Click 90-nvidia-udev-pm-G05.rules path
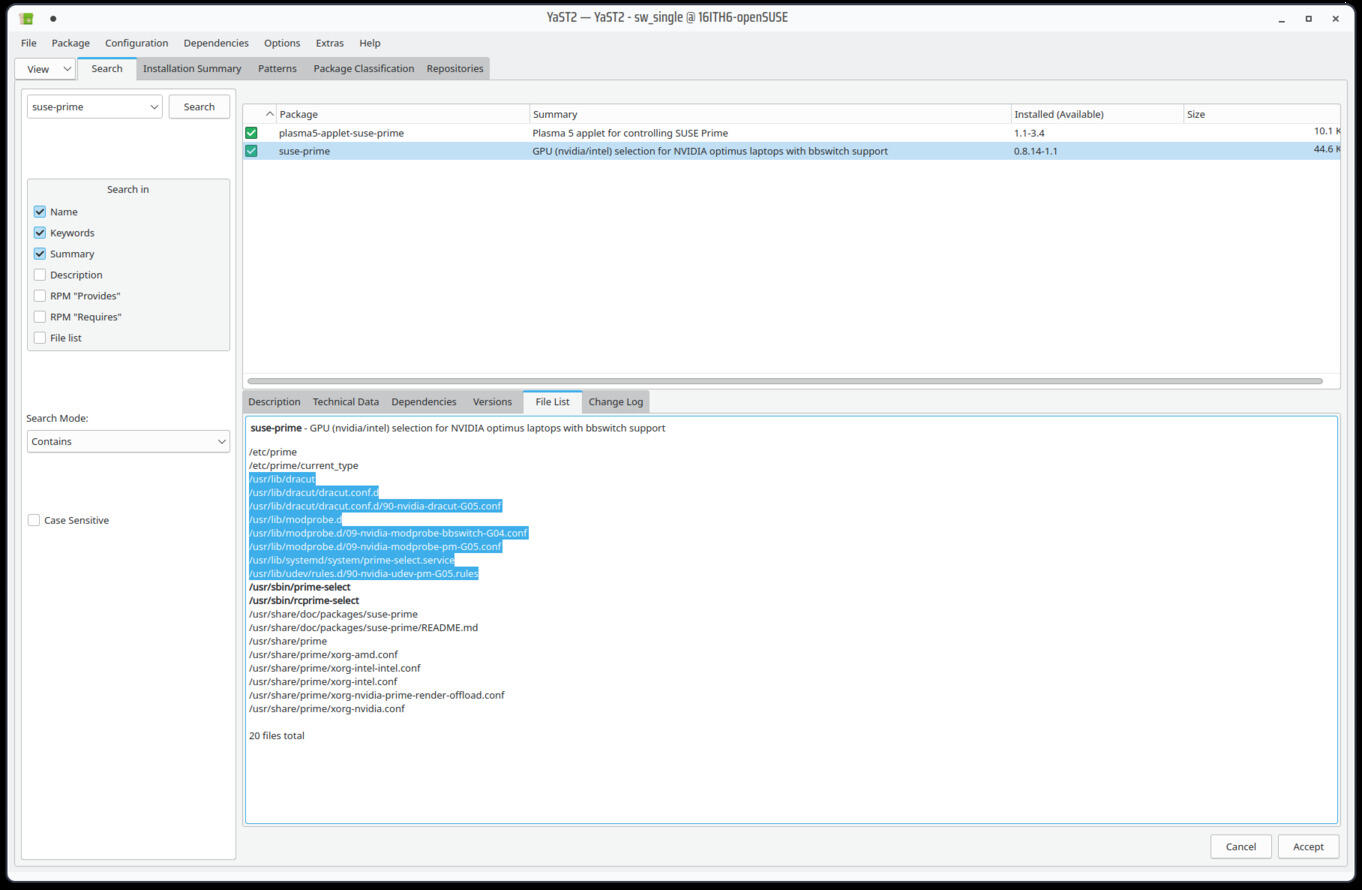Image resolution: width=1362 pixels, height=890 pixels. (364, 574)
